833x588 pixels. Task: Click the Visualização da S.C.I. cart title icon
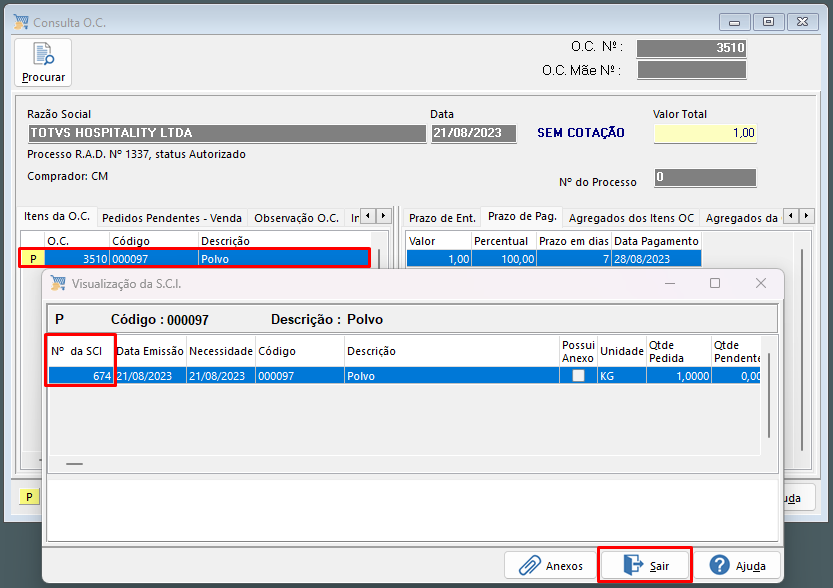(58, 284)
